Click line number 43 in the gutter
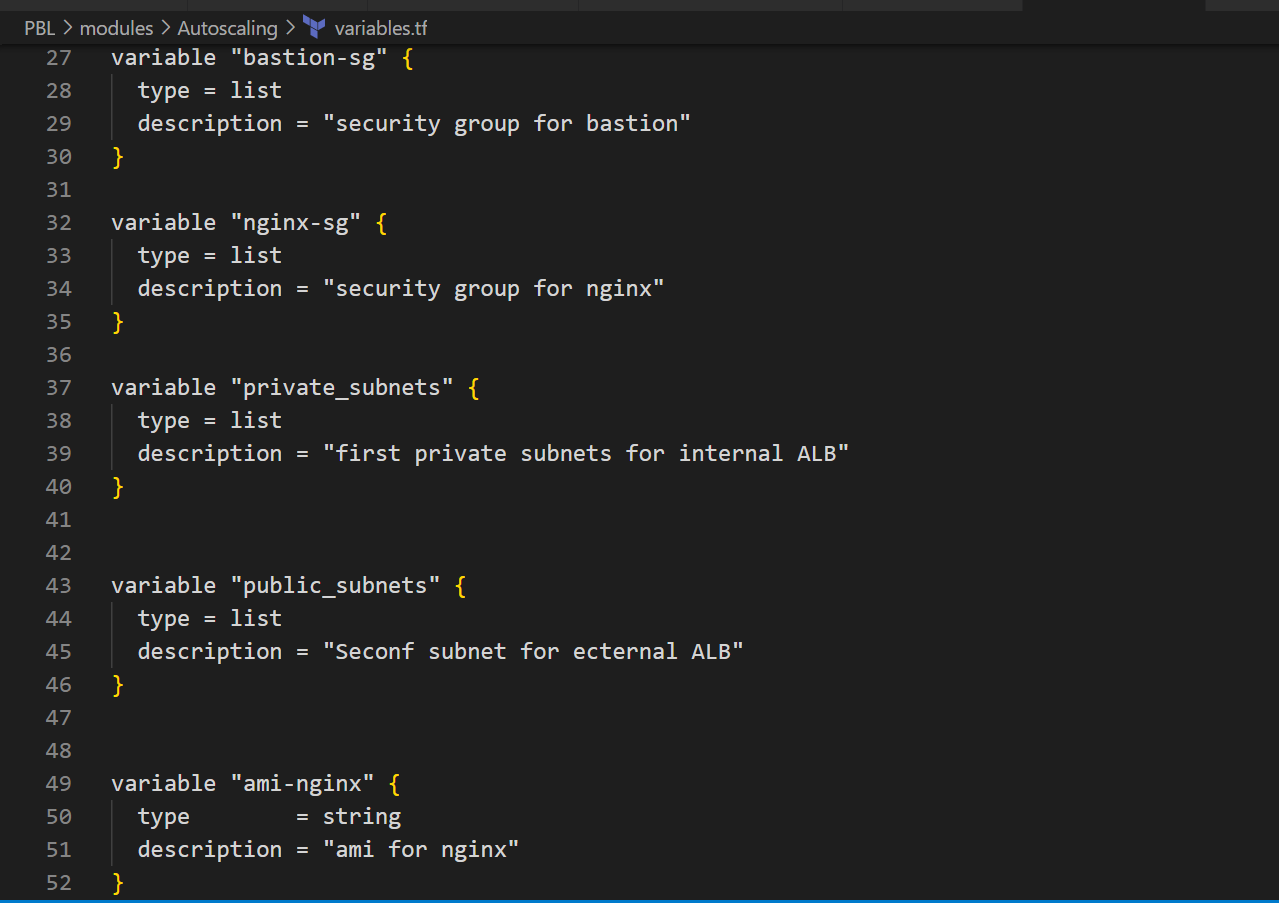The image size is (1279, 903). click(58, 585)
